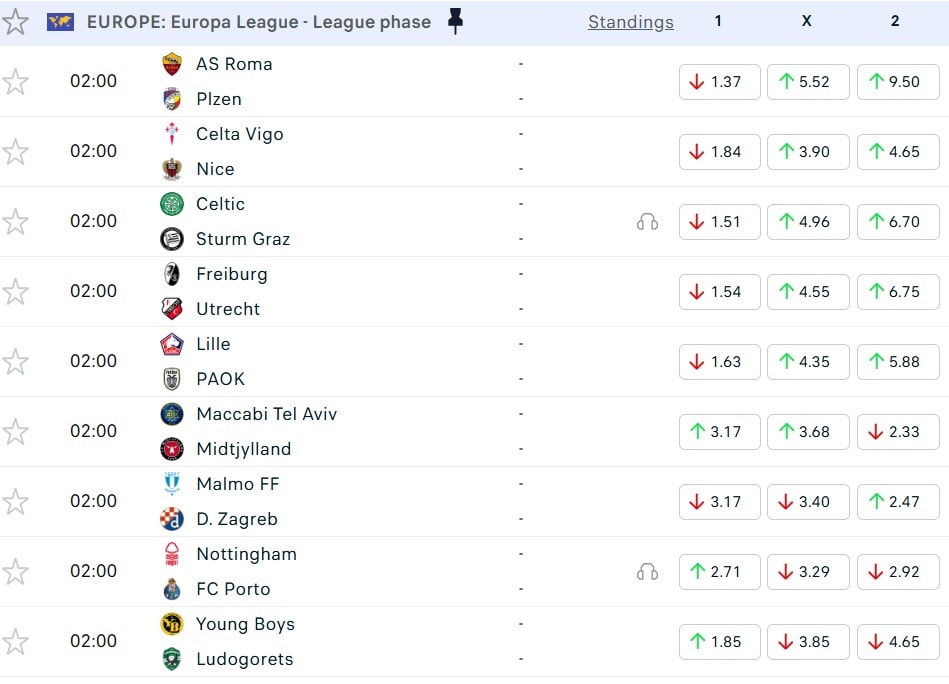Screen dimensions: 949x684
Task: Click the Young Boys team logo
Action: point(172,624)
